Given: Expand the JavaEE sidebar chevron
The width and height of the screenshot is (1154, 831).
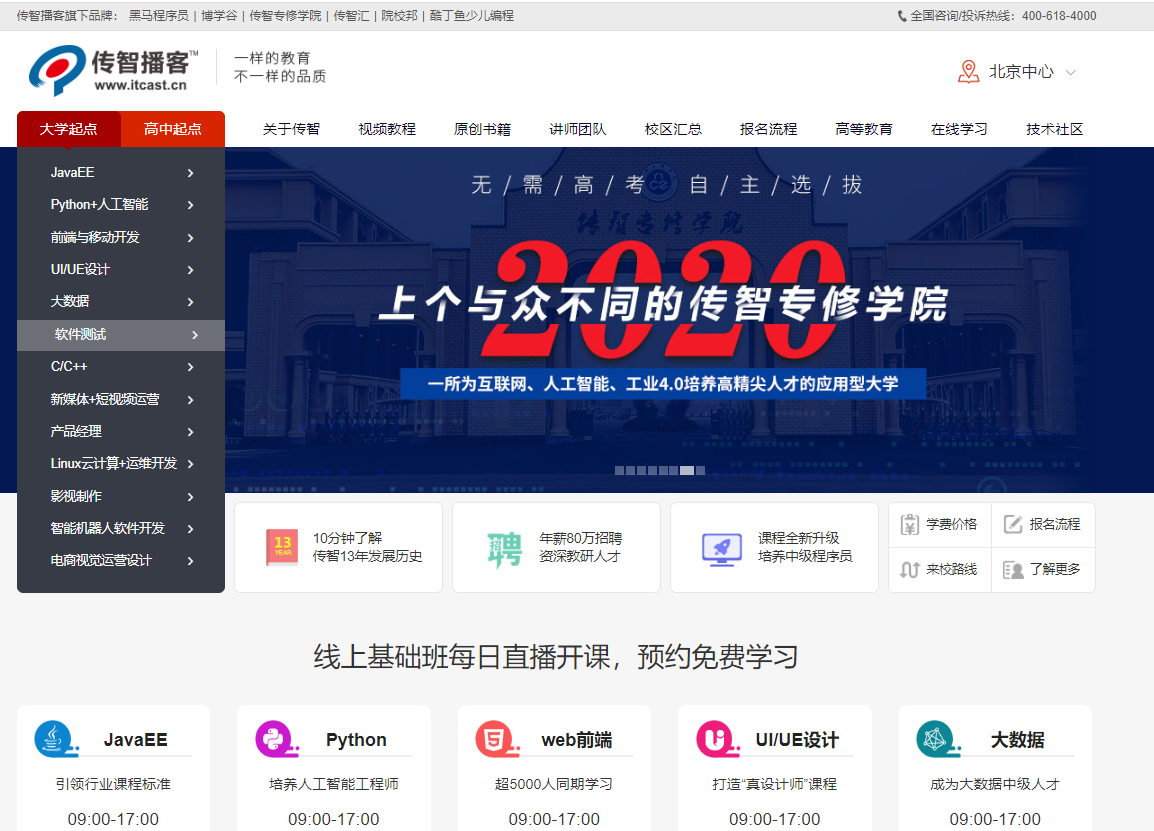Looking at the screenshot, I should click(191, 173).
